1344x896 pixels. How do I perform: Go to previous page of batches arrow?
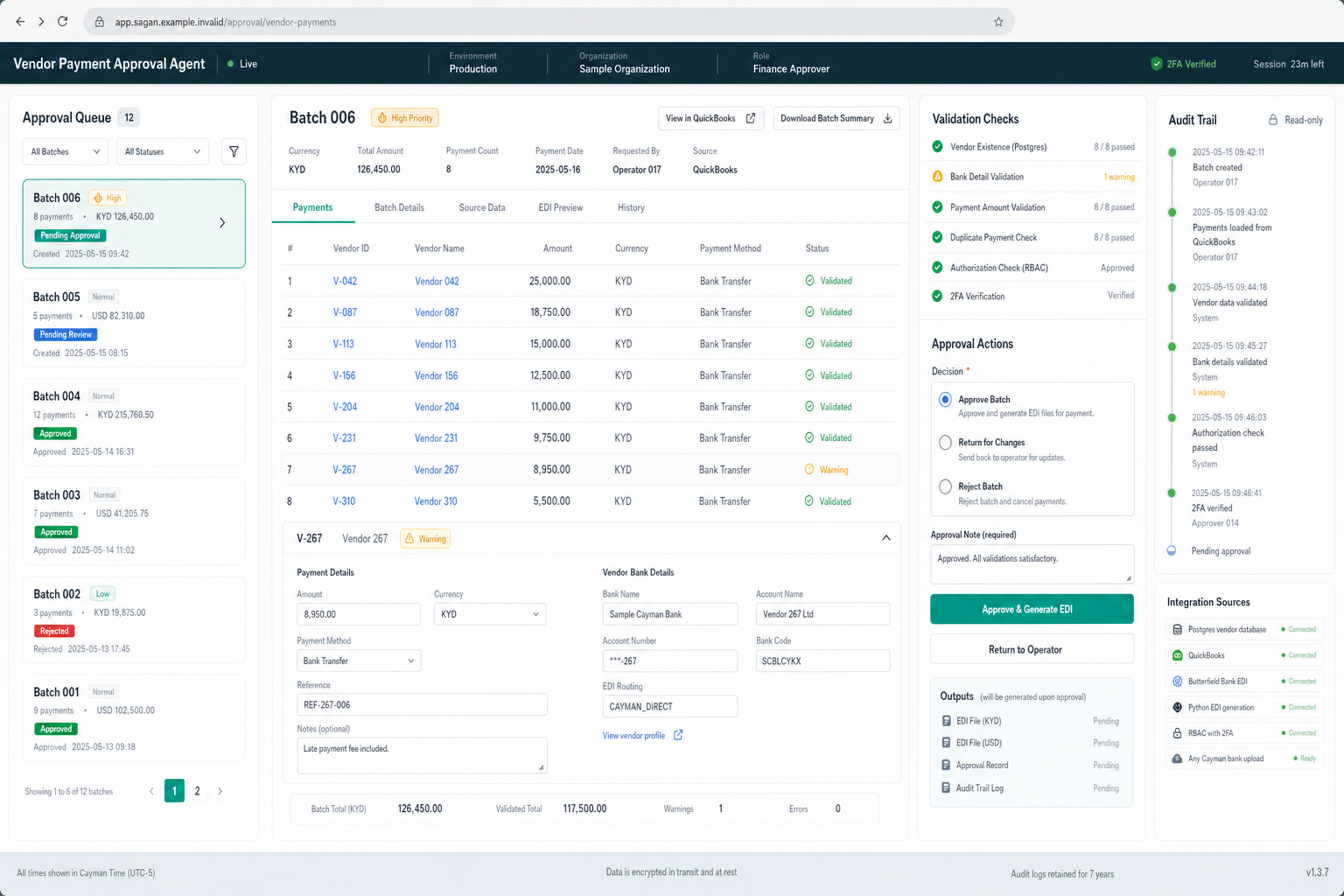coord(151,791)
